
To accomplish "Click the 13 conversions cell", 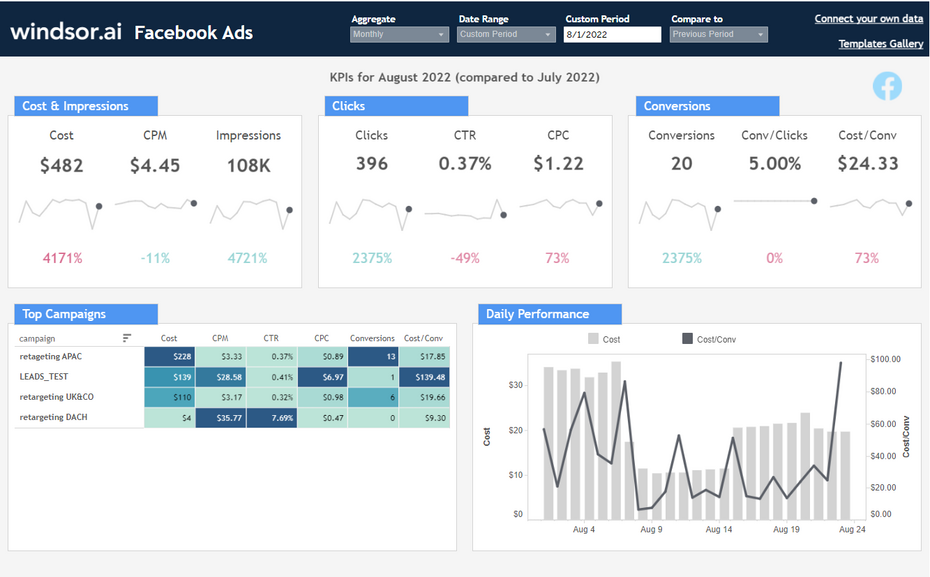I will 373,356.
